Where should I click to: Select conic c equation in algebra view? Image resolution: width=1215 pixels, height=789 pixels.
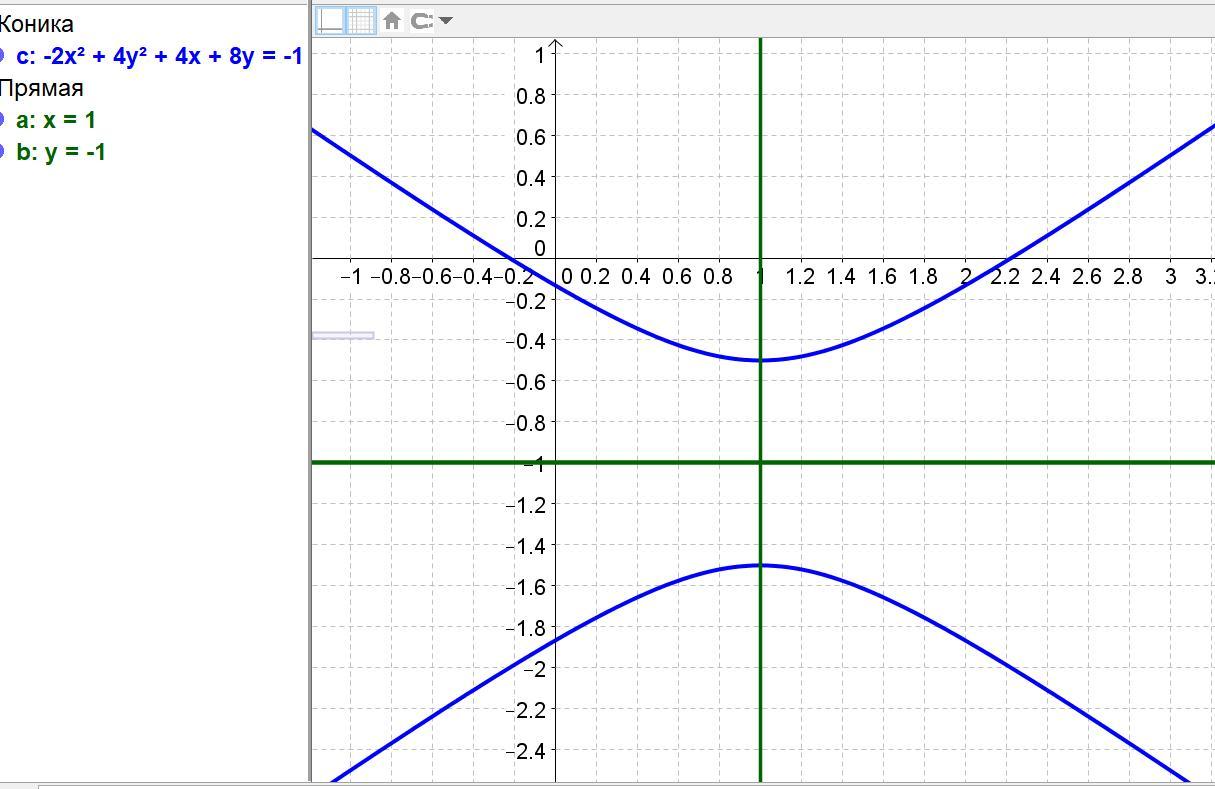159,56
